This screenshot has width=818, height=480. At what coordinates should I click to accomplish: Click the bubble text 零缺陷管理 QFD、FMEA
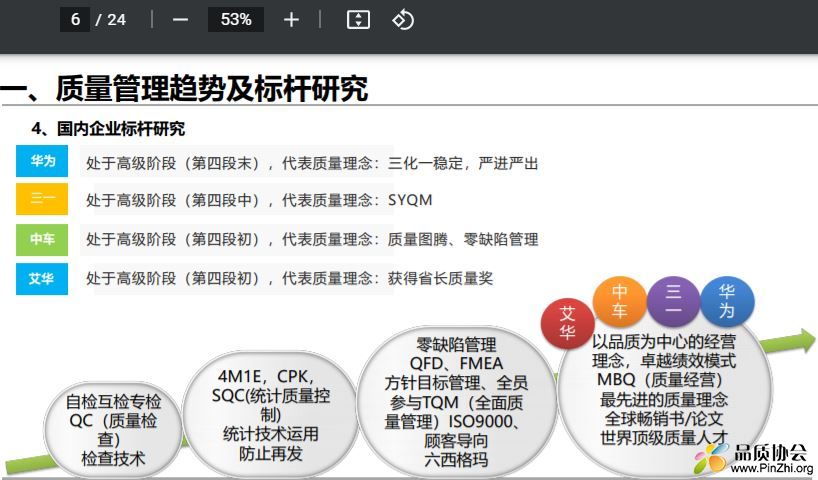pos(456,354)
